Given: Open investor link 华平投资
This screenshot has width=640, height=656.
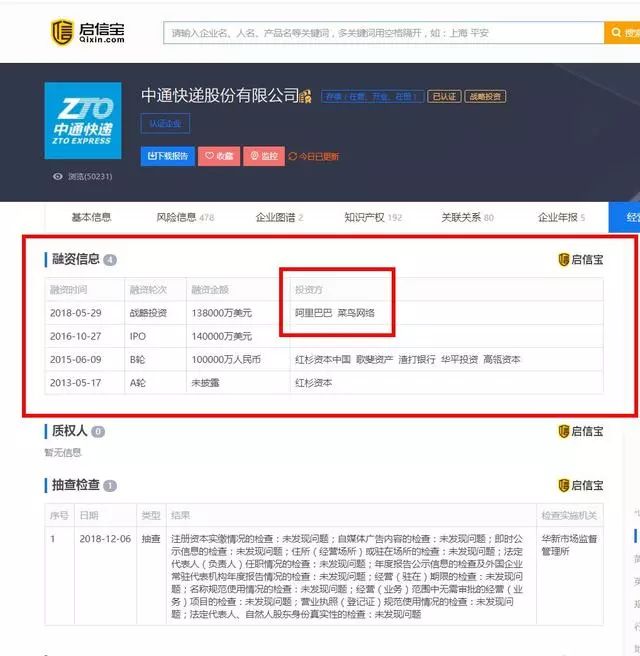Looking at the screenshot, I should click(459, 359).
